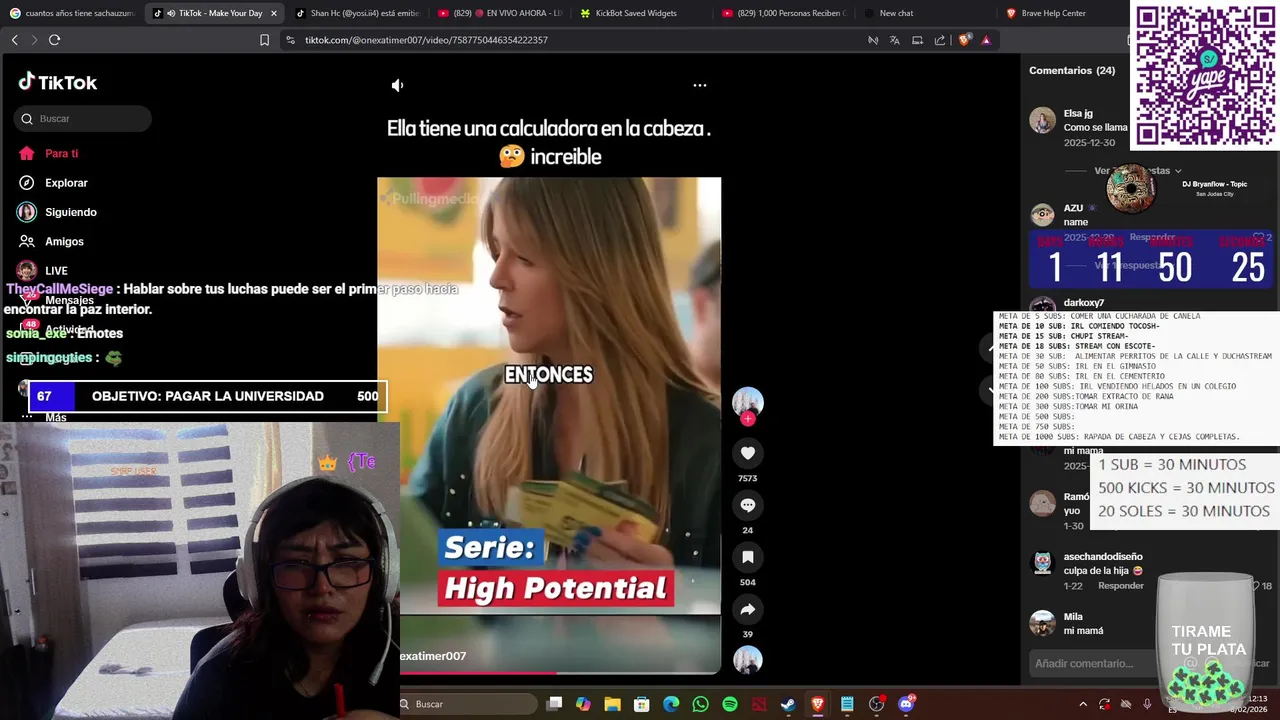Screen dimensions: 1280x720
Task: Click the Windows taskbar Buscar search box
Action: (467, 704)
